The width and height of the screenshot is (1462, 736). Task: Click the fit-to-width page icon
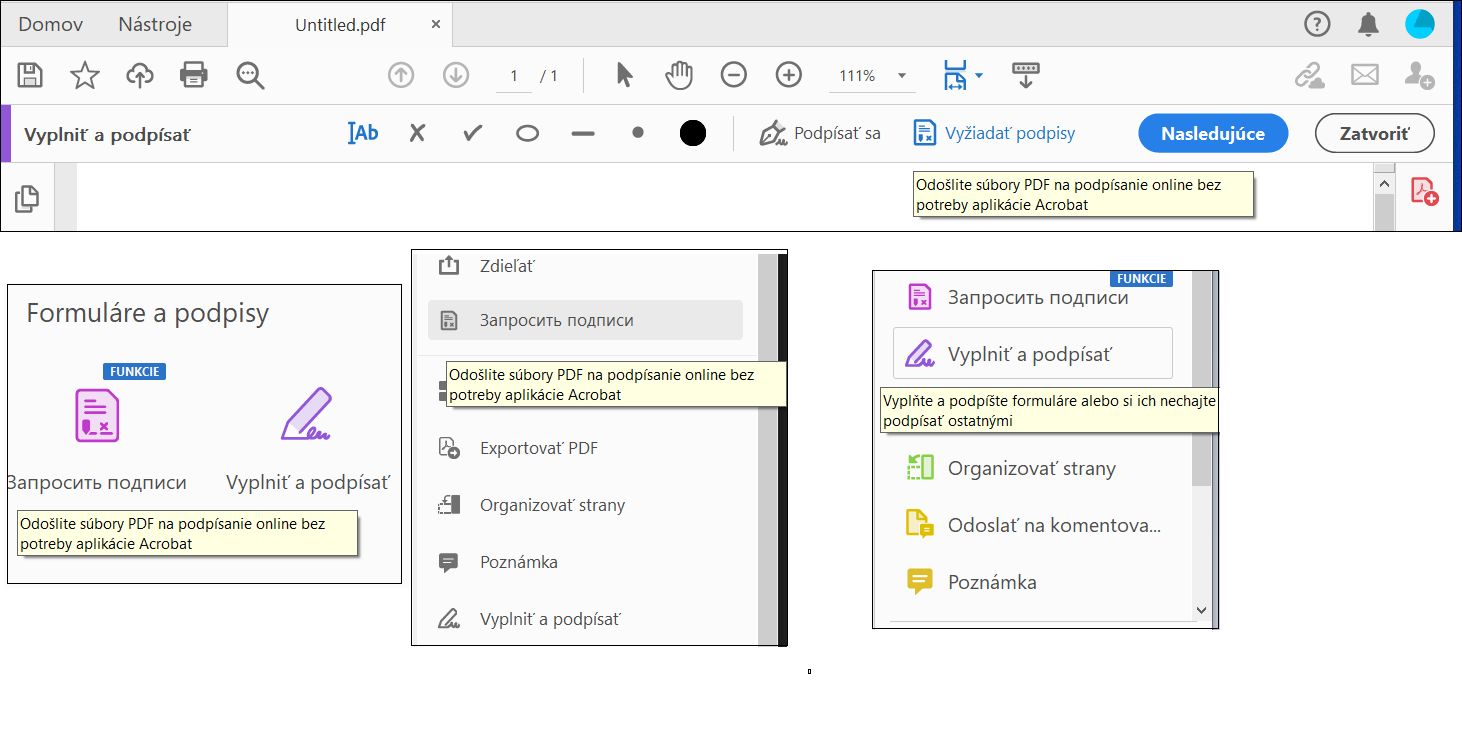coord(955,75)
